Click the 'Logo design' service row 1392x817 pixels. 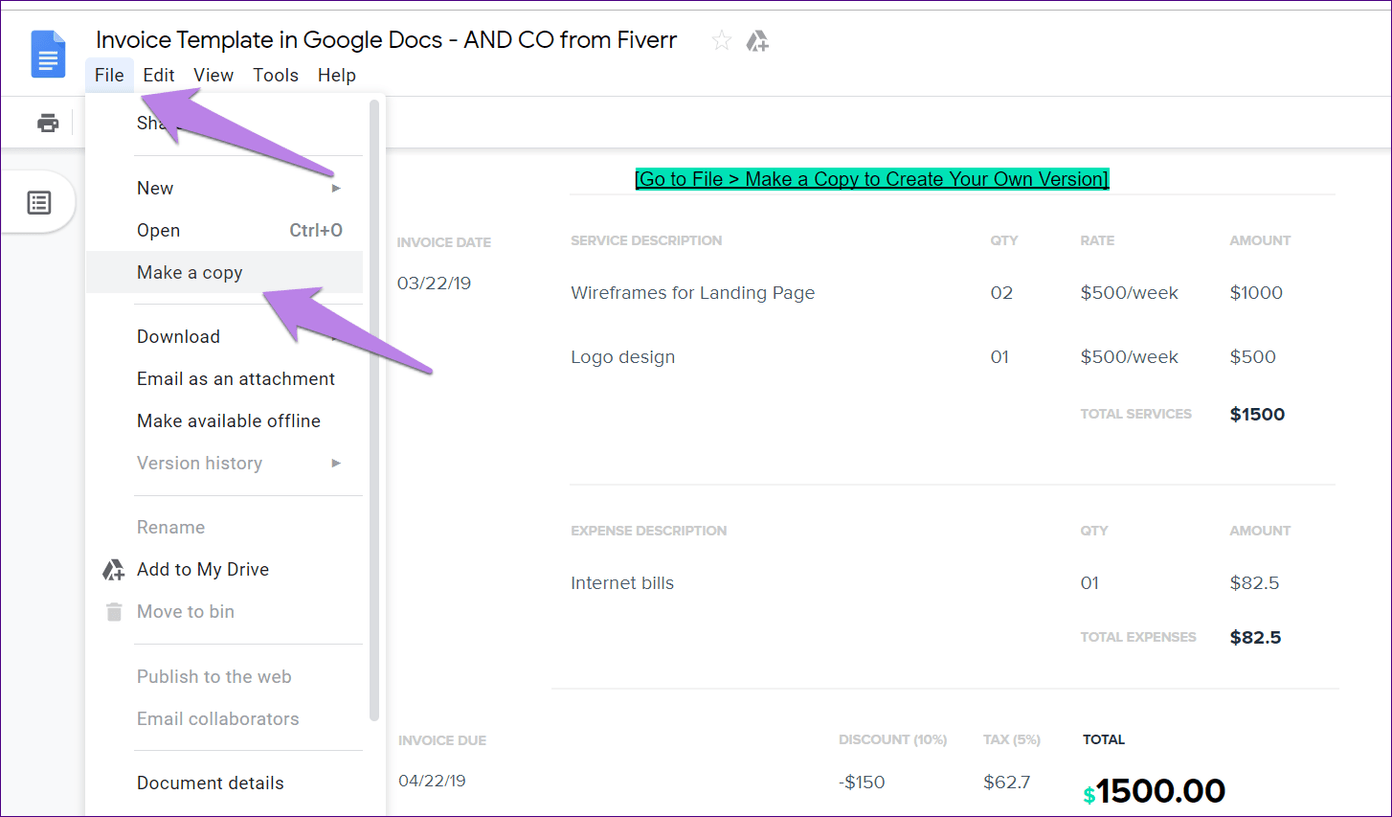[623, 357]
